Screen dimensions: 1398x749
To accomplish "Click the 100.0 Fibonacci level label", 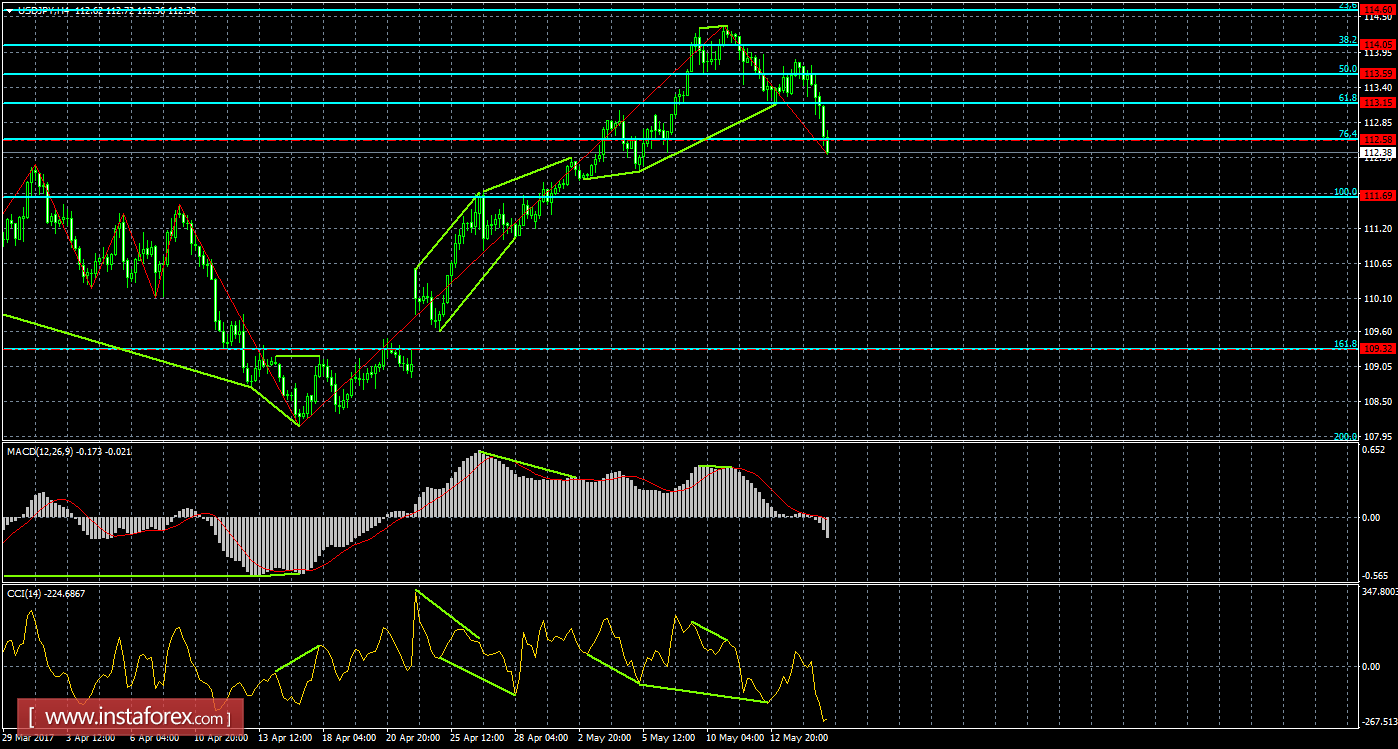I will click(x=1345, y=191).
